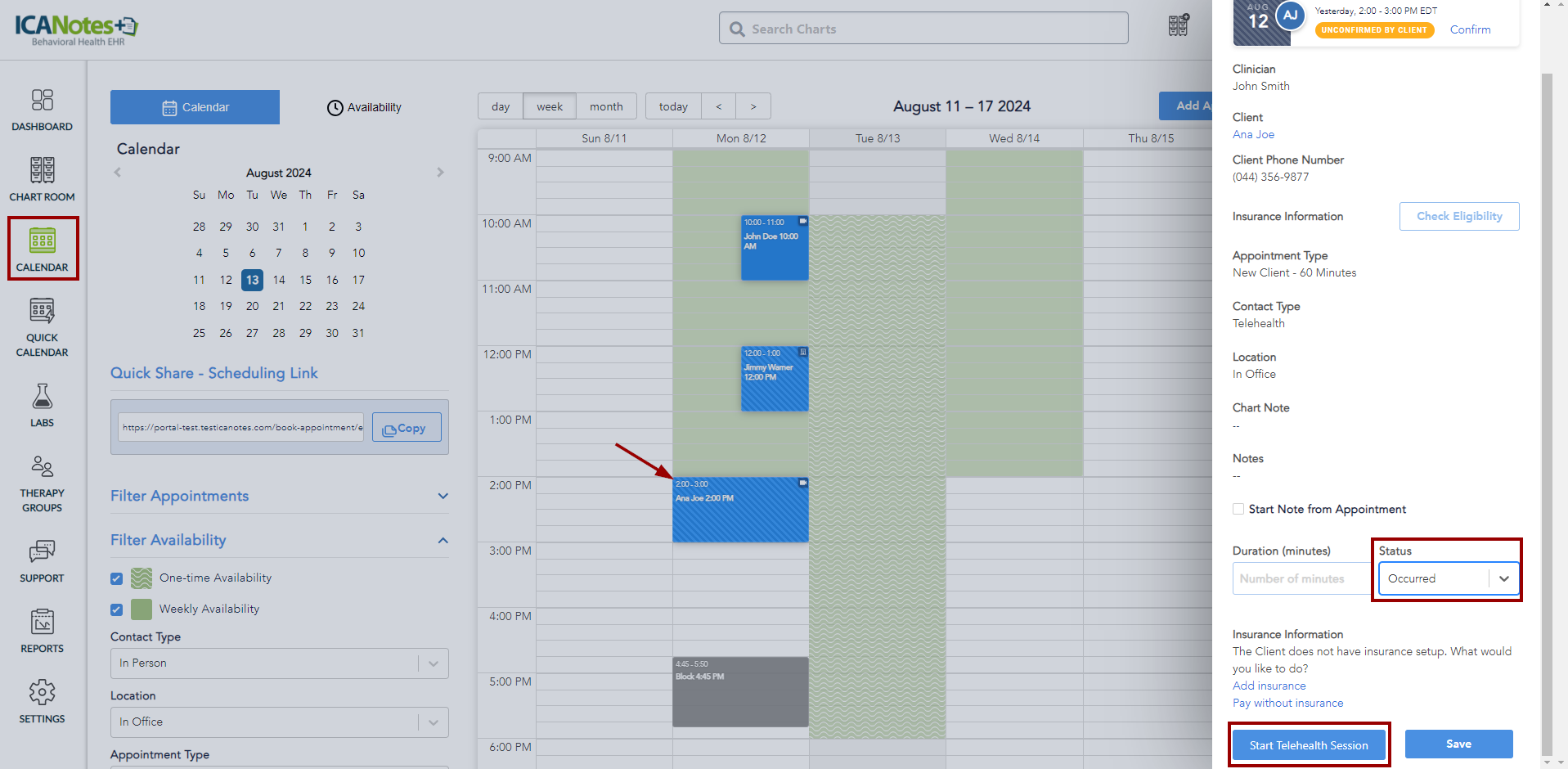
Task: Uncheck Weekly Availability filter
Action: pyautogui.click(x=116, y=609)
